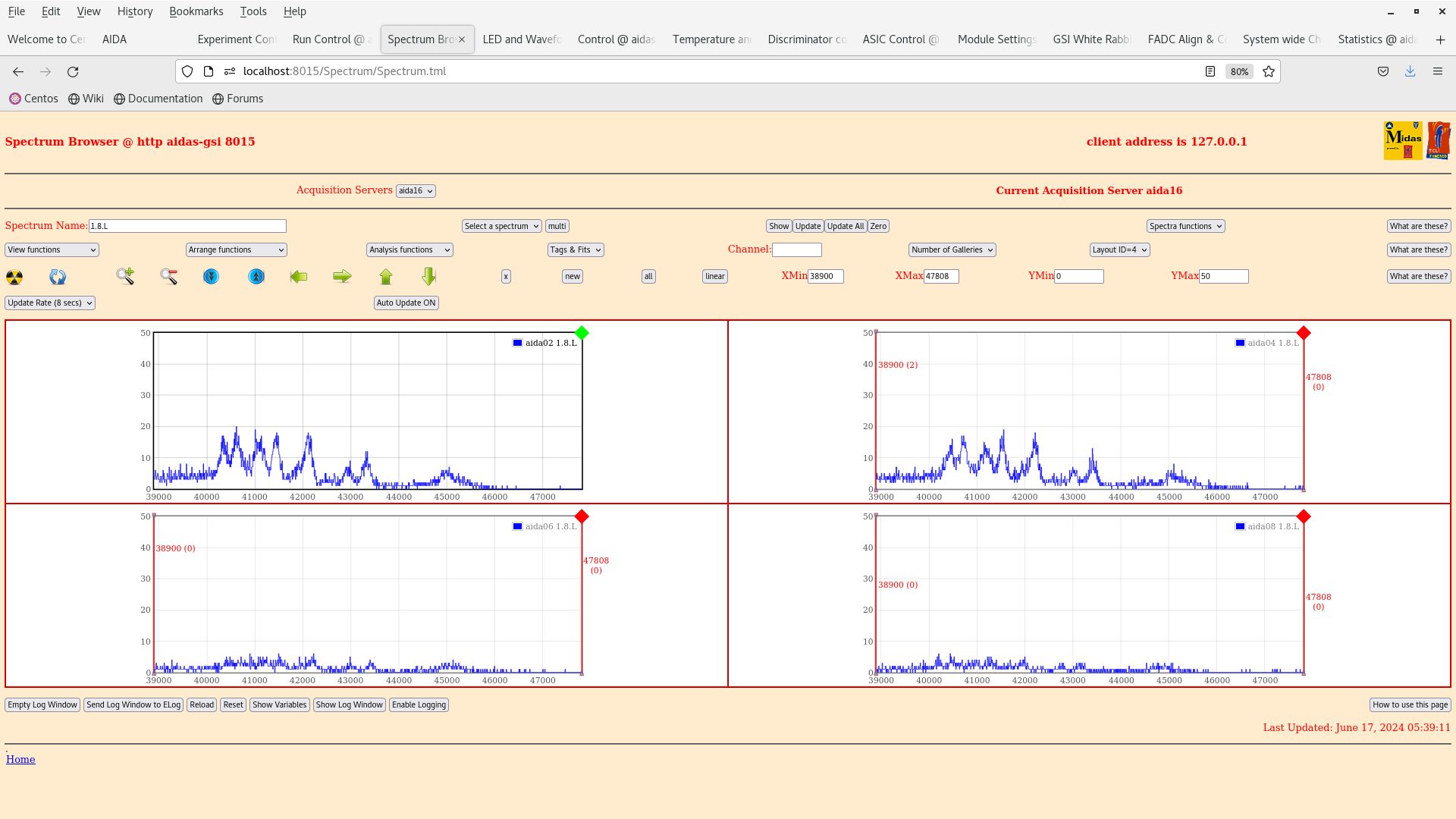This screenshot has width=1456, height=819.
Task: Open the Select a spectrum dropdown
Action: coord(502,226)
